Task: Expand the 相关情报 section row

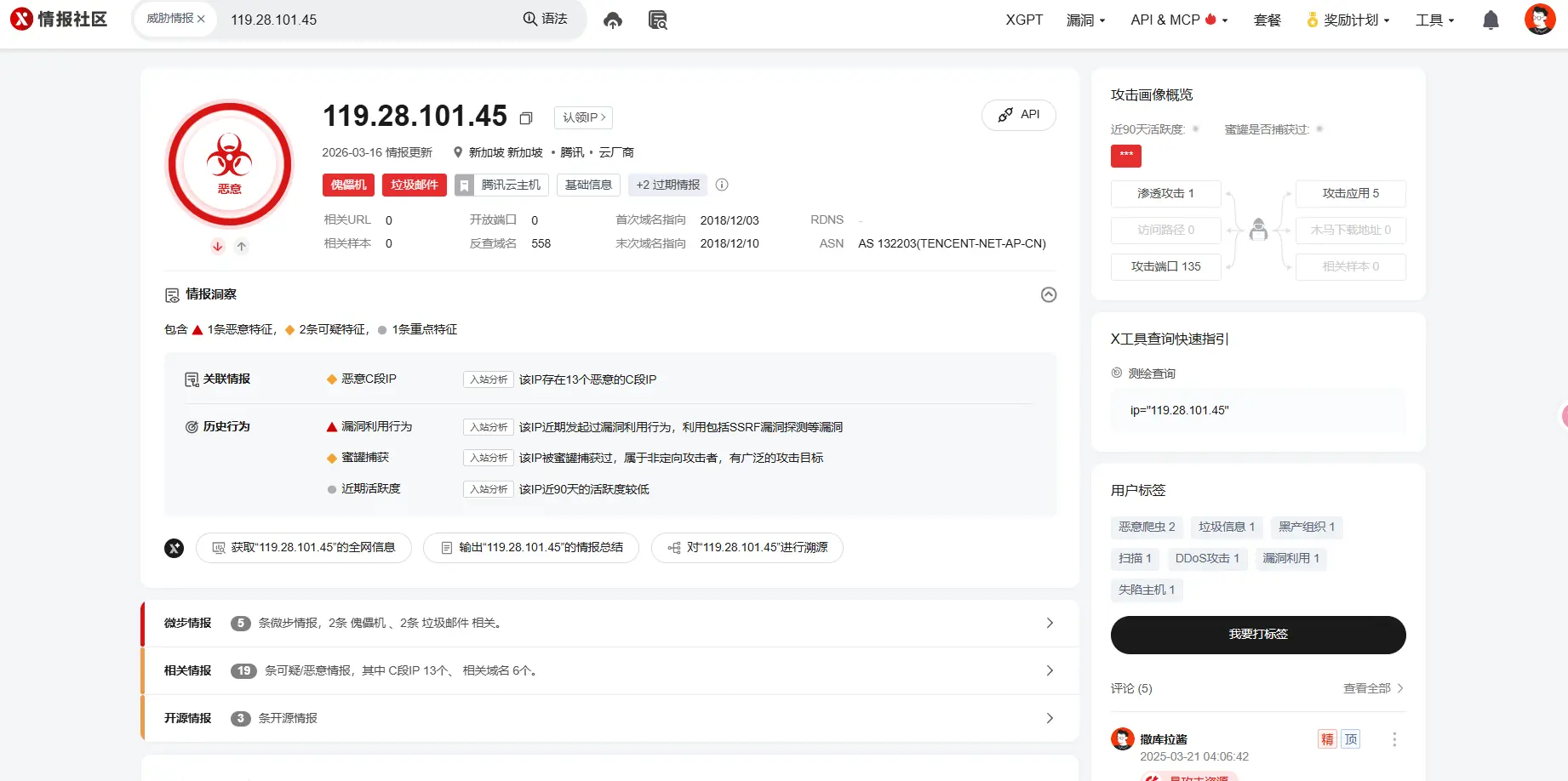Action: tap(1049, 671)
